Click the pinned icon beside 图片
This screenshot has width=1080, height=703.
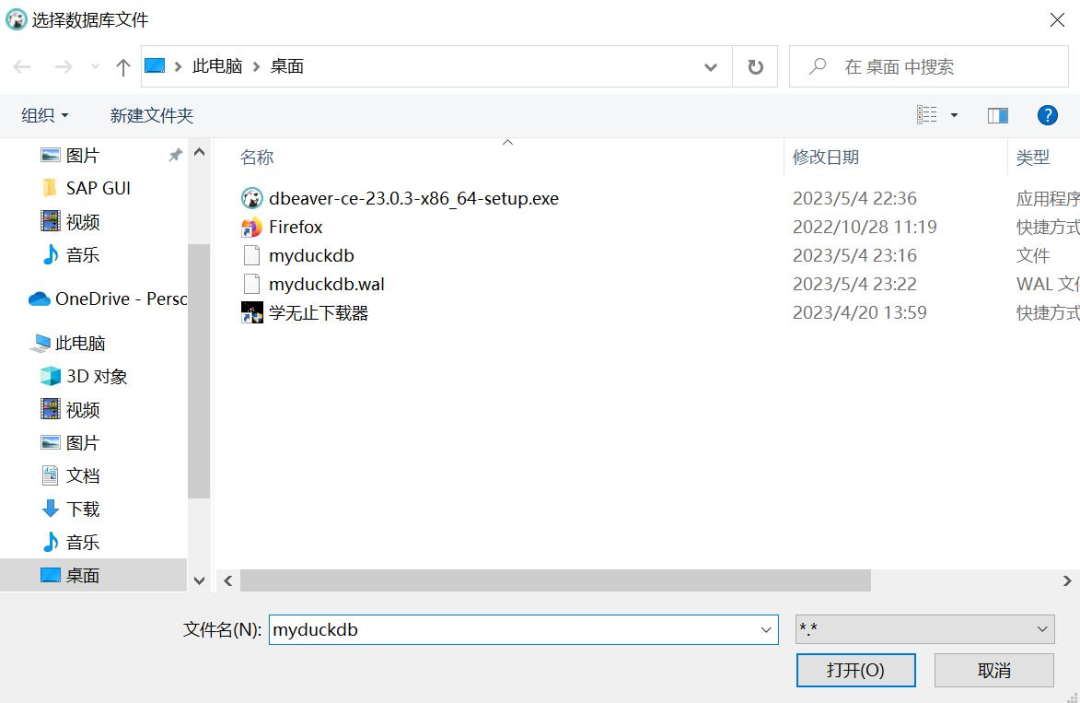[175, 155]
